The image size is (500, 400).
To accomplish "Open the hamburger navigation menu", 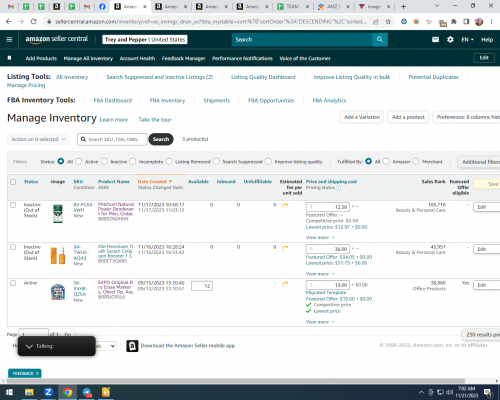I will [9, 40].
